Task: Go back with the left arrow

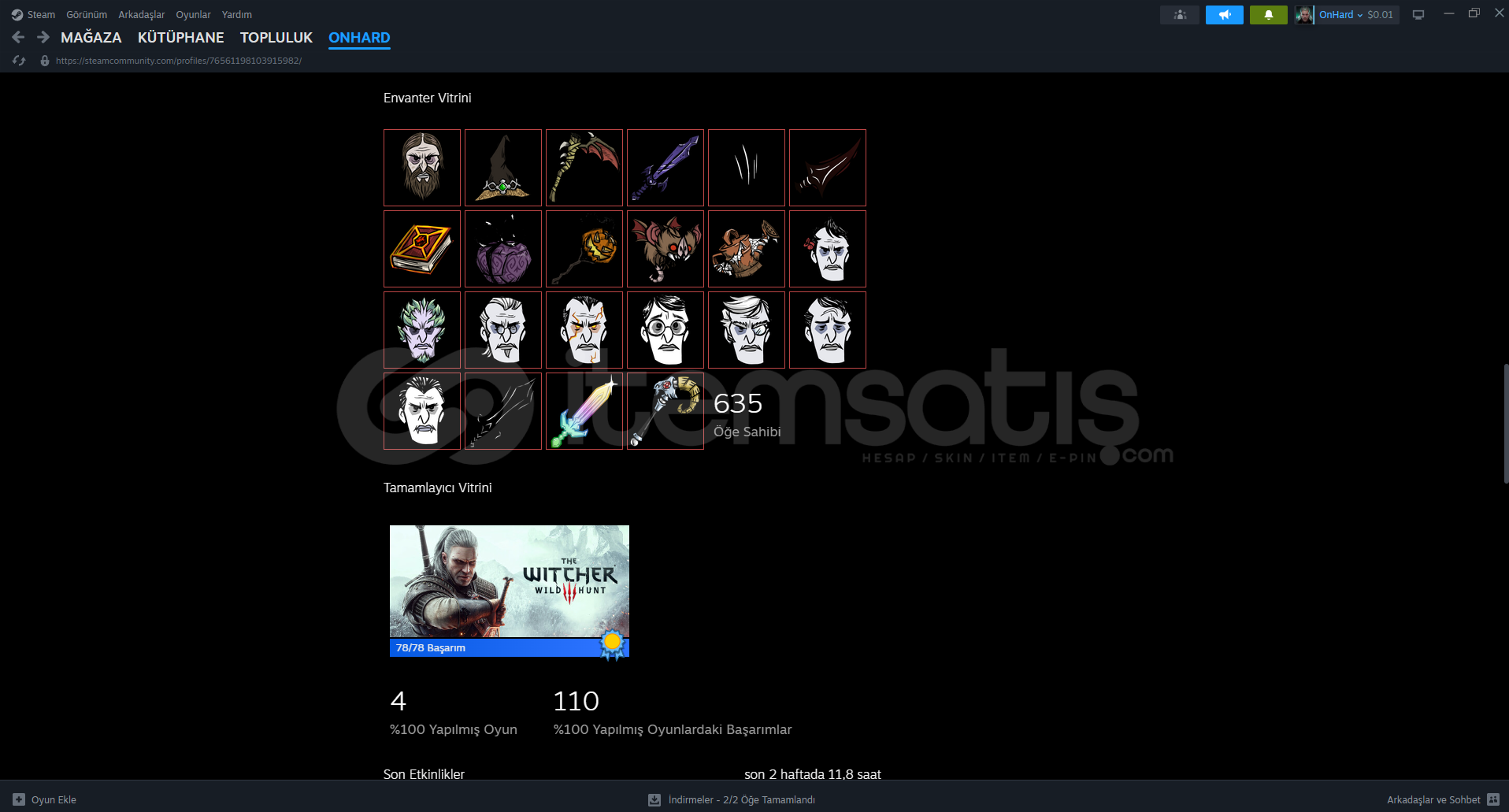Action: pyautogui.click(x=18, y=37)
